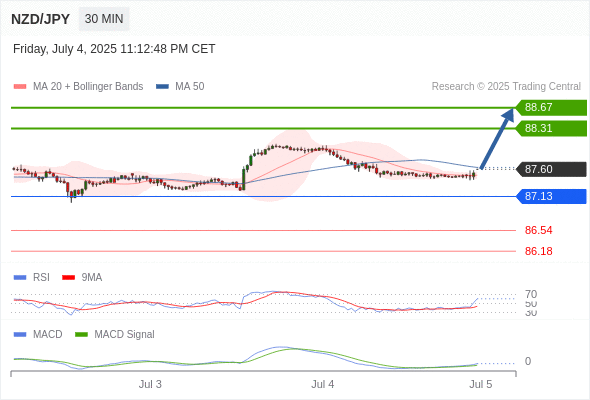Viewport: 590px width, 400px height.
Task: Click the MACD Signal green legend marker
Action: pyautogui.click(x=81, y=335)
